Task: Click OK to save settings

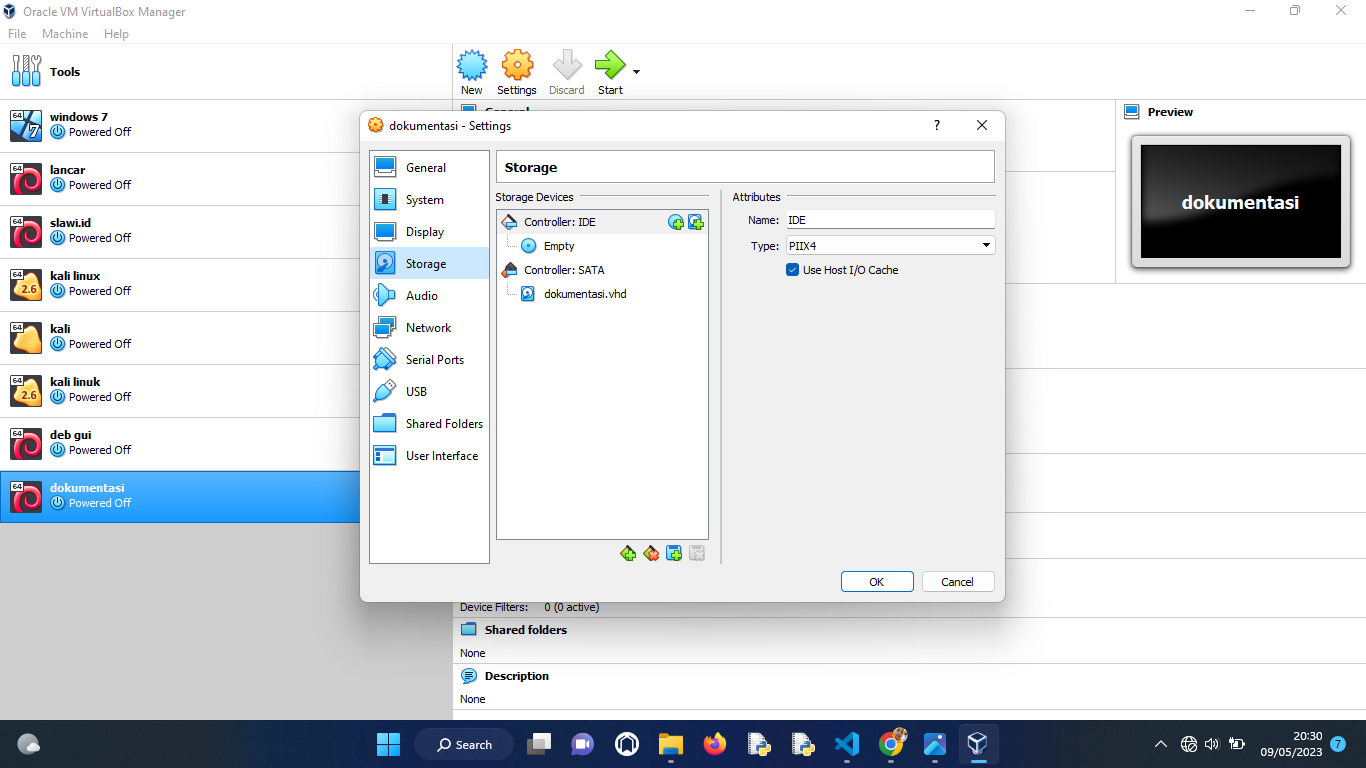Action: point(877,582)
